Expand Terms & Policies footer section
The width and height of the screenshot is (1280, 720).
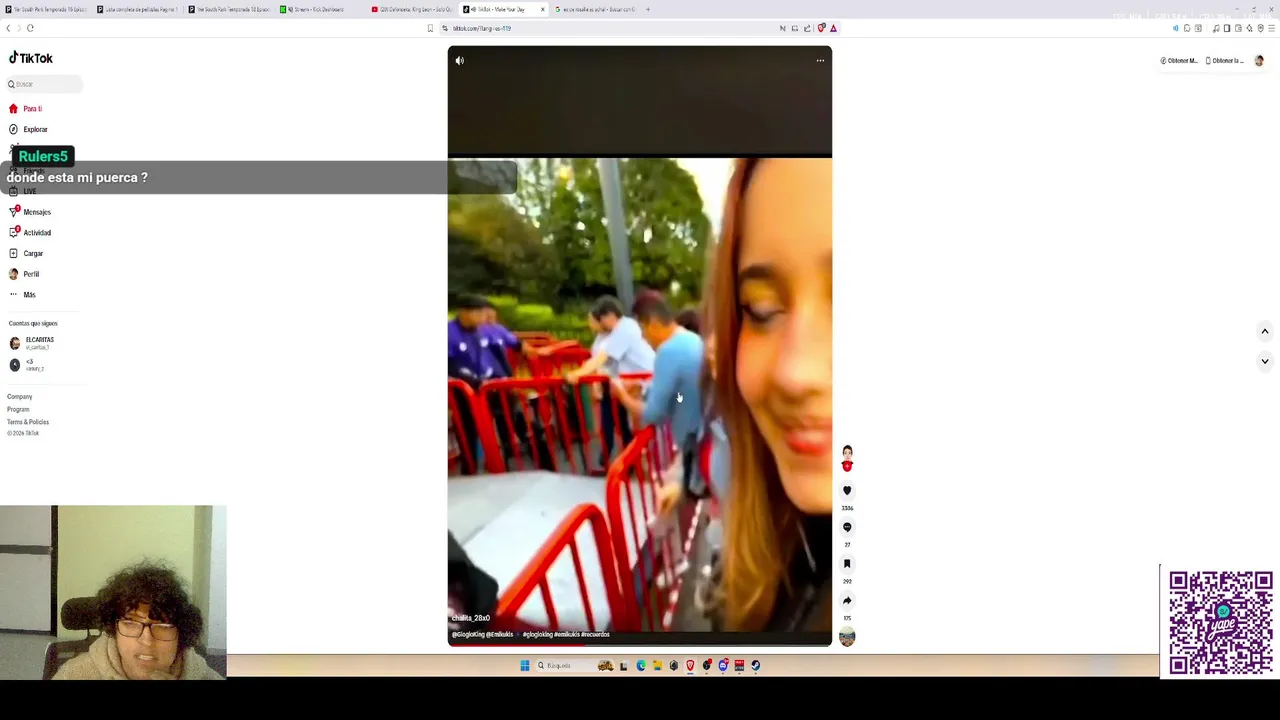[28, 422]
